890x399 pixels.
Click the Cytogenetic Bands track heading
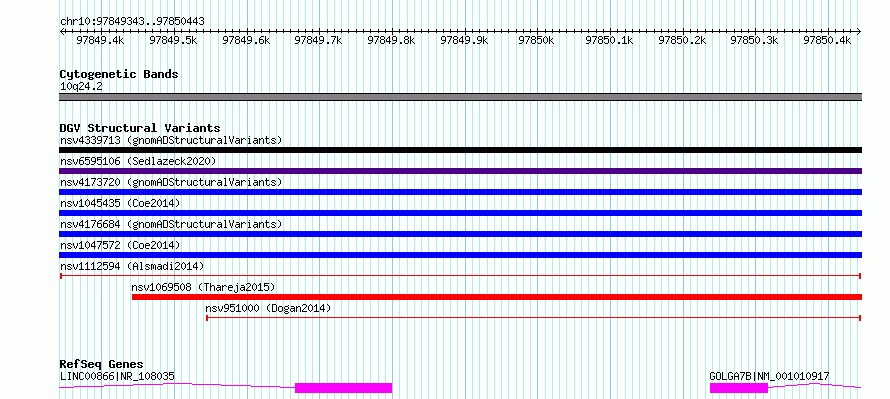point(119,74)
